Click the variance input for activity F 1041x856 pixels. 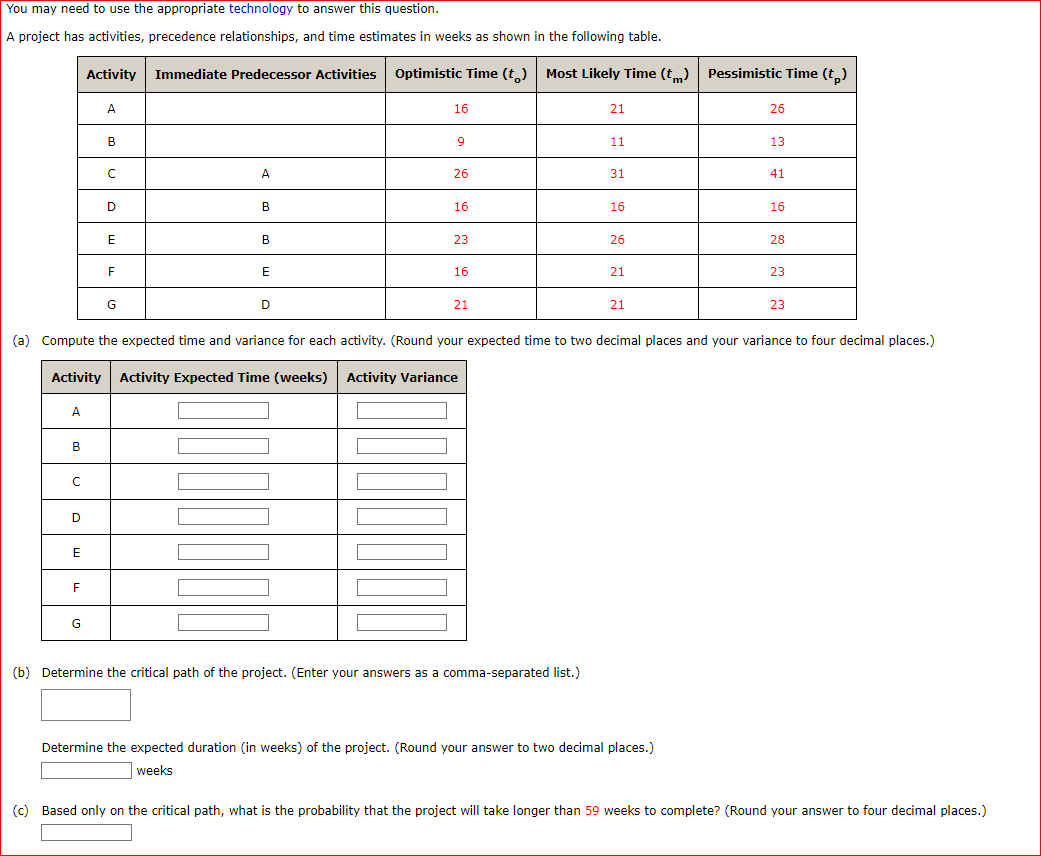[401, 586]
